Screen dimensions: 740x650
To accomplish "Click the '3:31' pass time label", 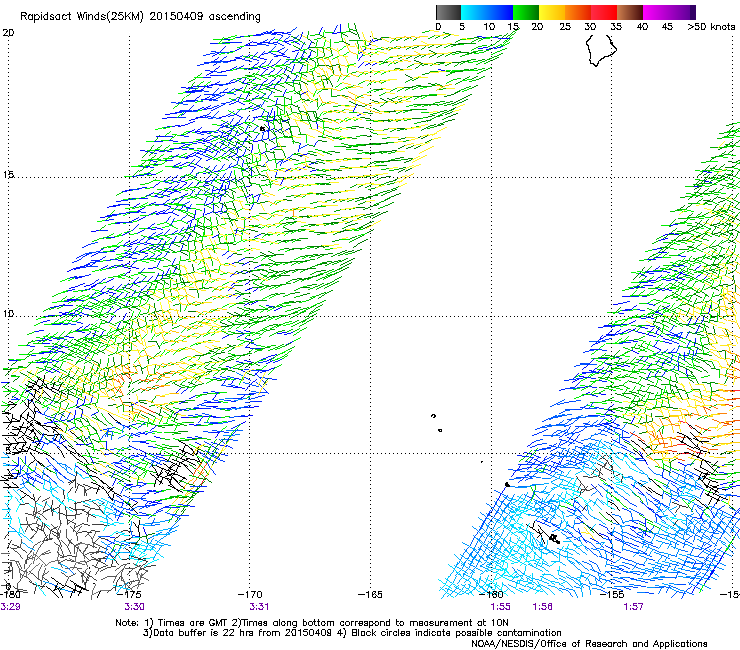I will point(259,607).
